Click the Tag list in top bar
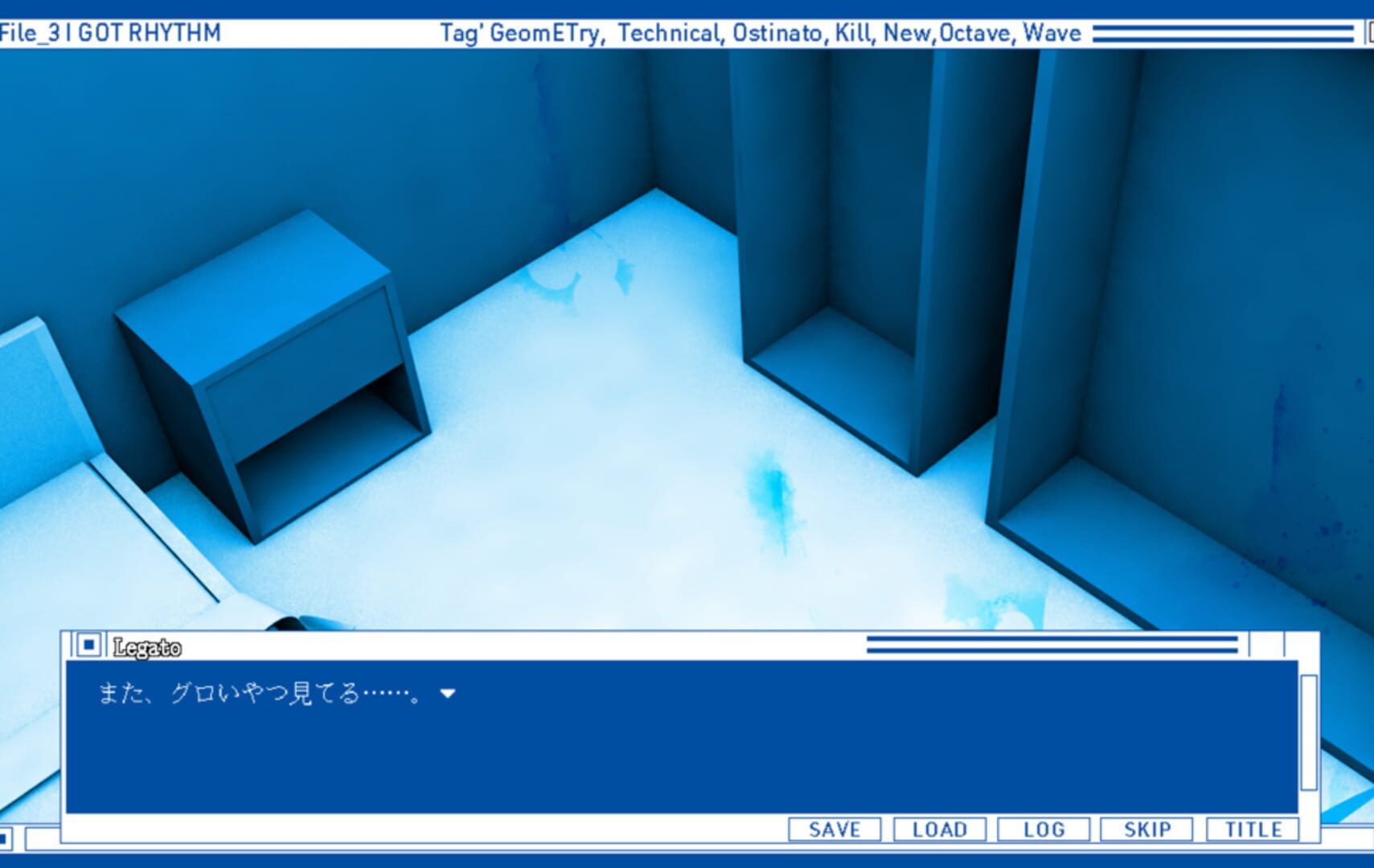The image size is (1374, 868). click(x=760, y=33)
